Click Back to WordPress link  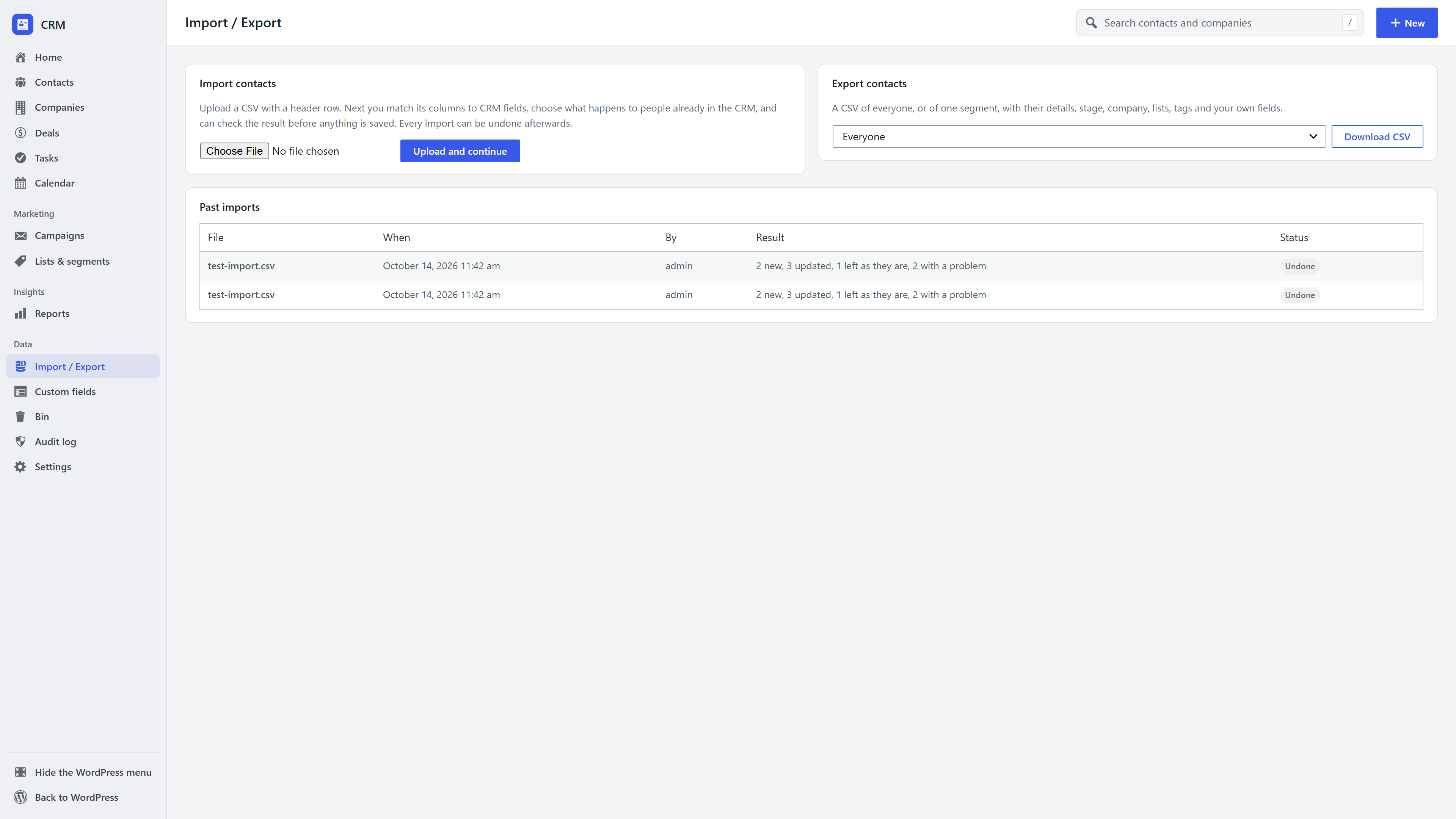click(x=83, y=797)
